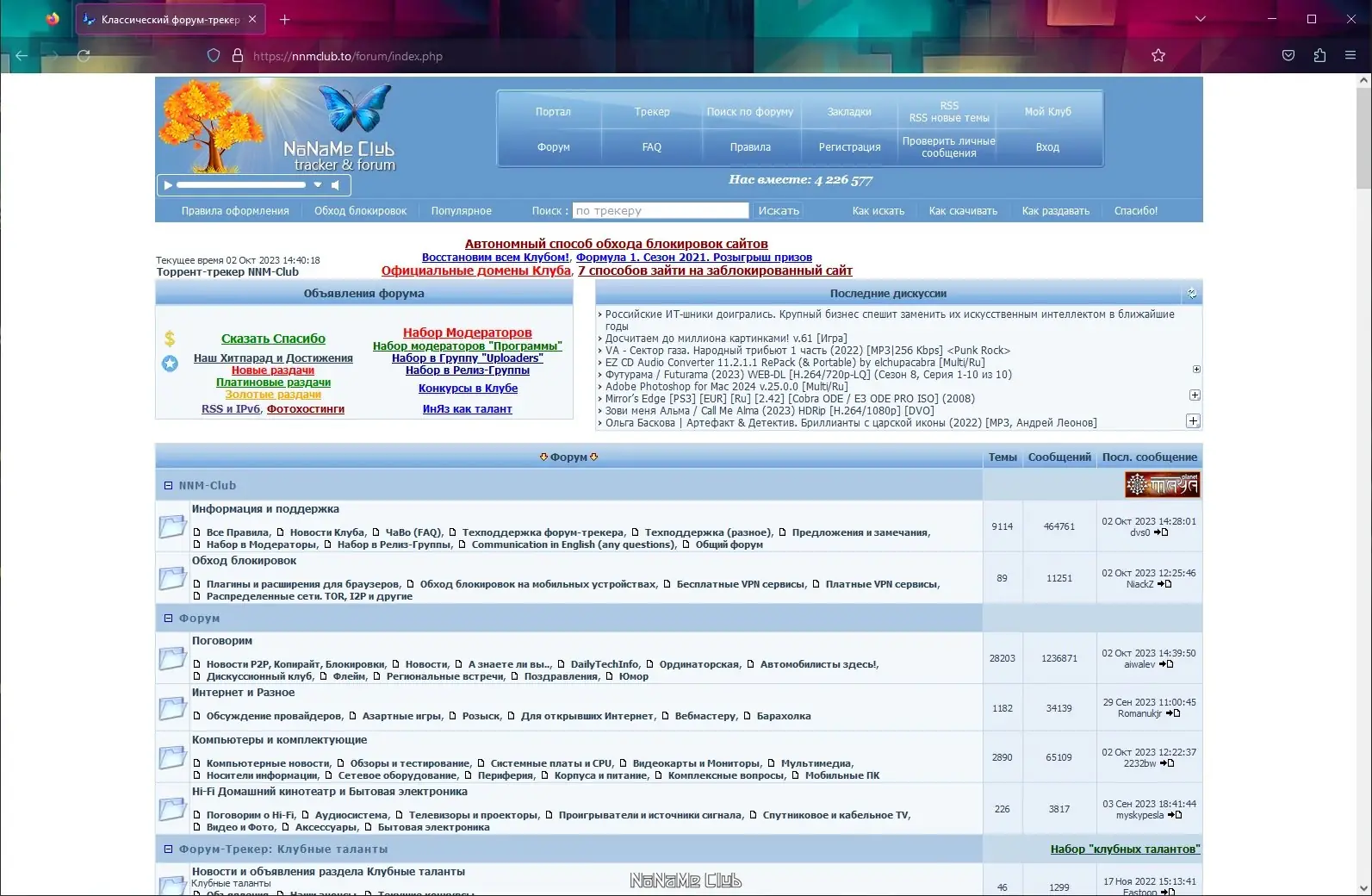Collapse the Форум category section
The width and height of the screenshot is (1372, 896).
[168, 619]
